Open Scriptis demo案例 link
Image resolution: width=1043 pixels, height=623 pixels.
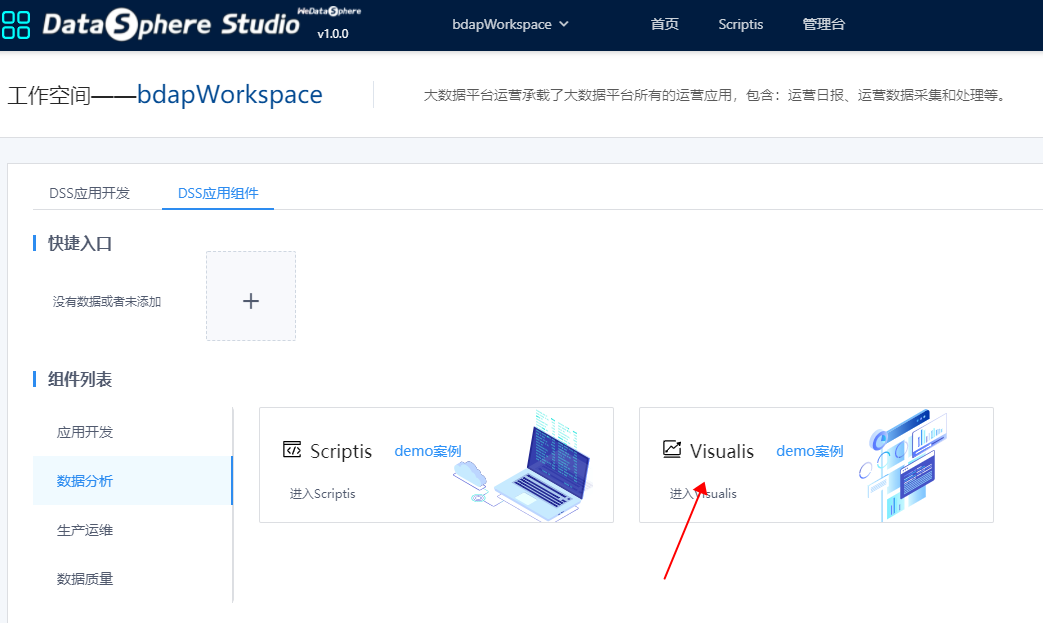(x=428, y=451)
